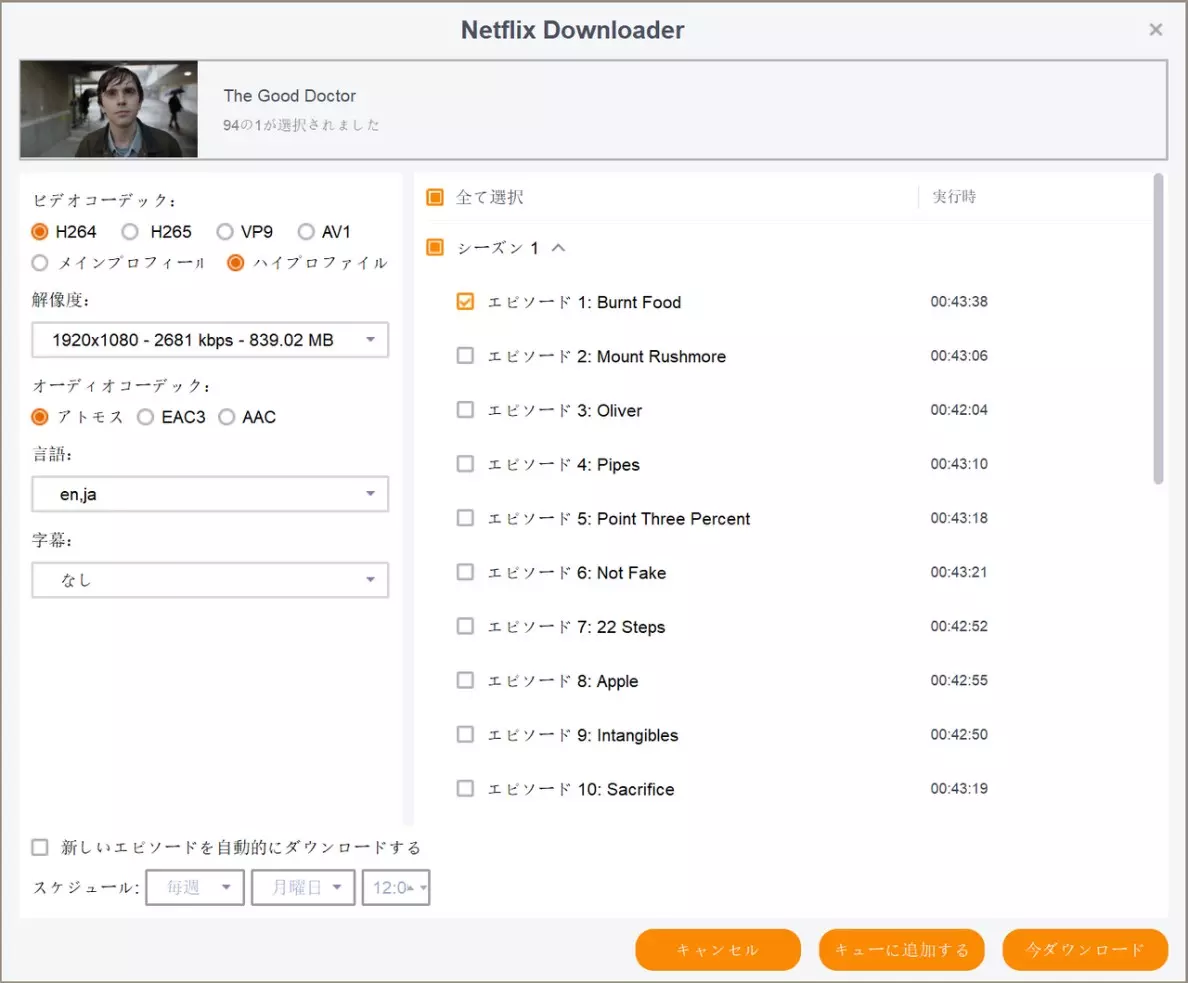Collapse シーズン 1 with chevron arrow

pos(558,248)
